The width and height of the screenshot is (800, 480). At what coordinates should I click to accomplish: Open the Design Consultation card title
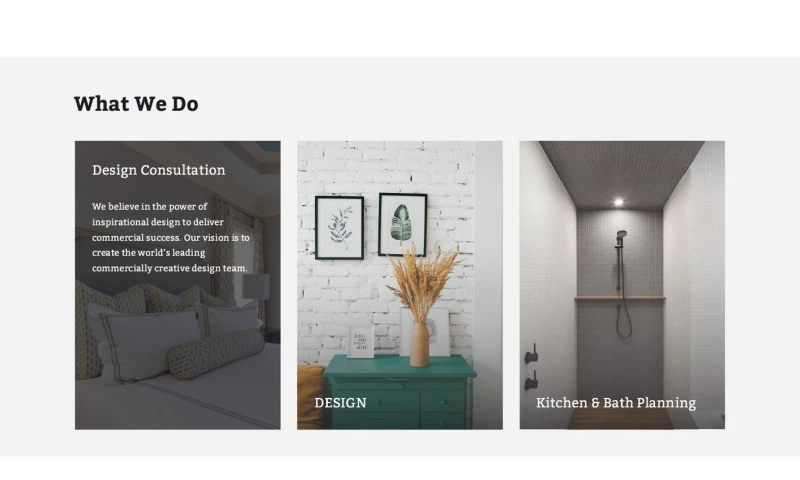click(x=159, y=170)
